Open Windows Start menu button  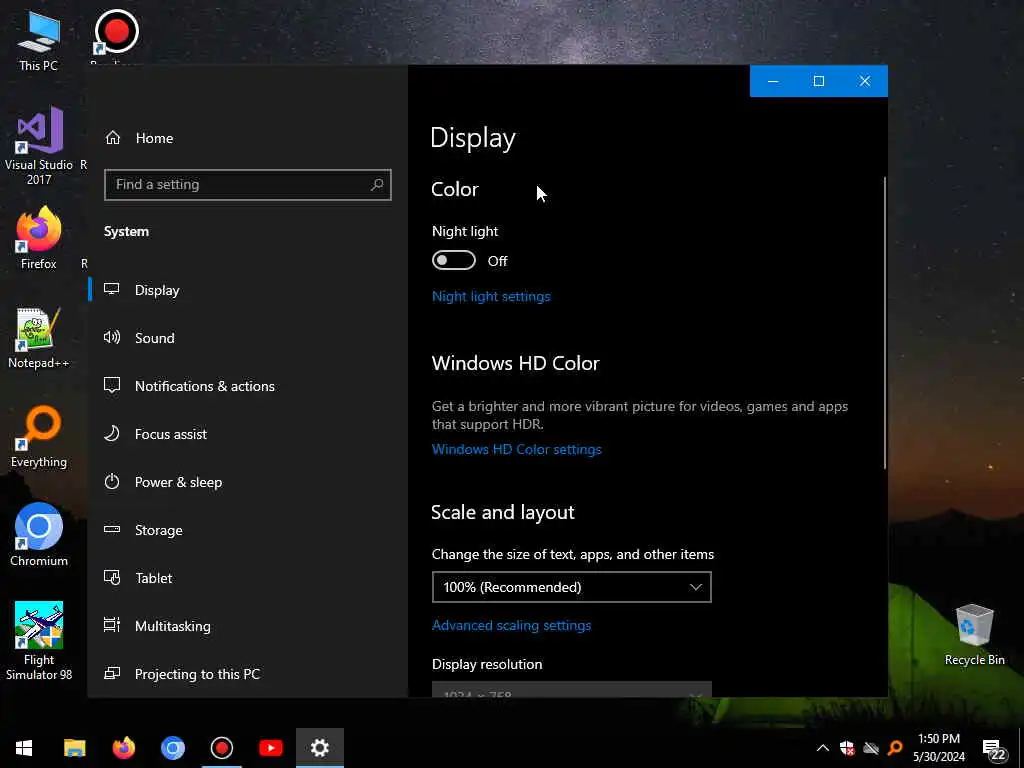point(24,748)
